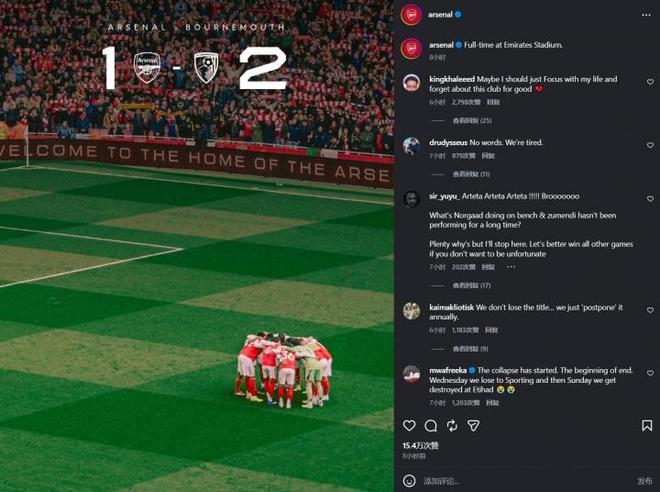660x492 pixels.
Task: Save the post with the bookmark icon
Action: (647, 426)
